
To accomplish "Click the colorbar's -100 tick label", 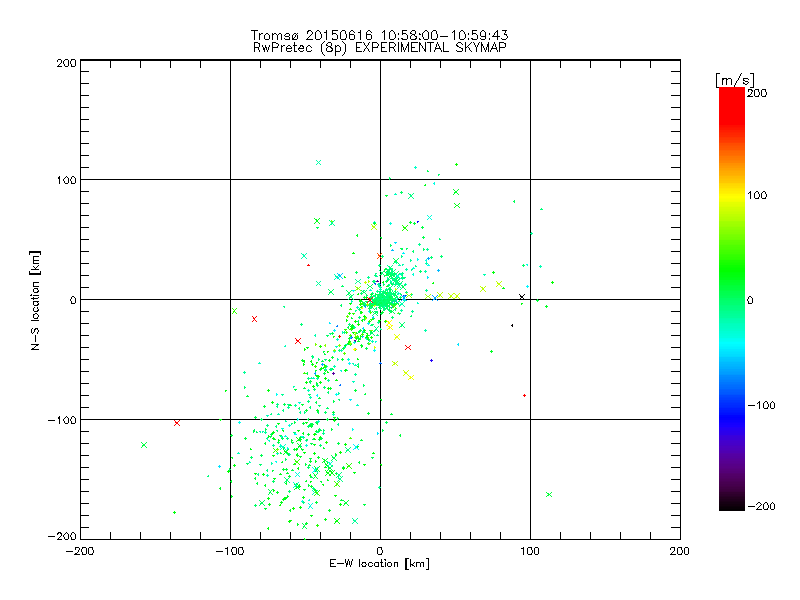I will (x=761, y=405).
